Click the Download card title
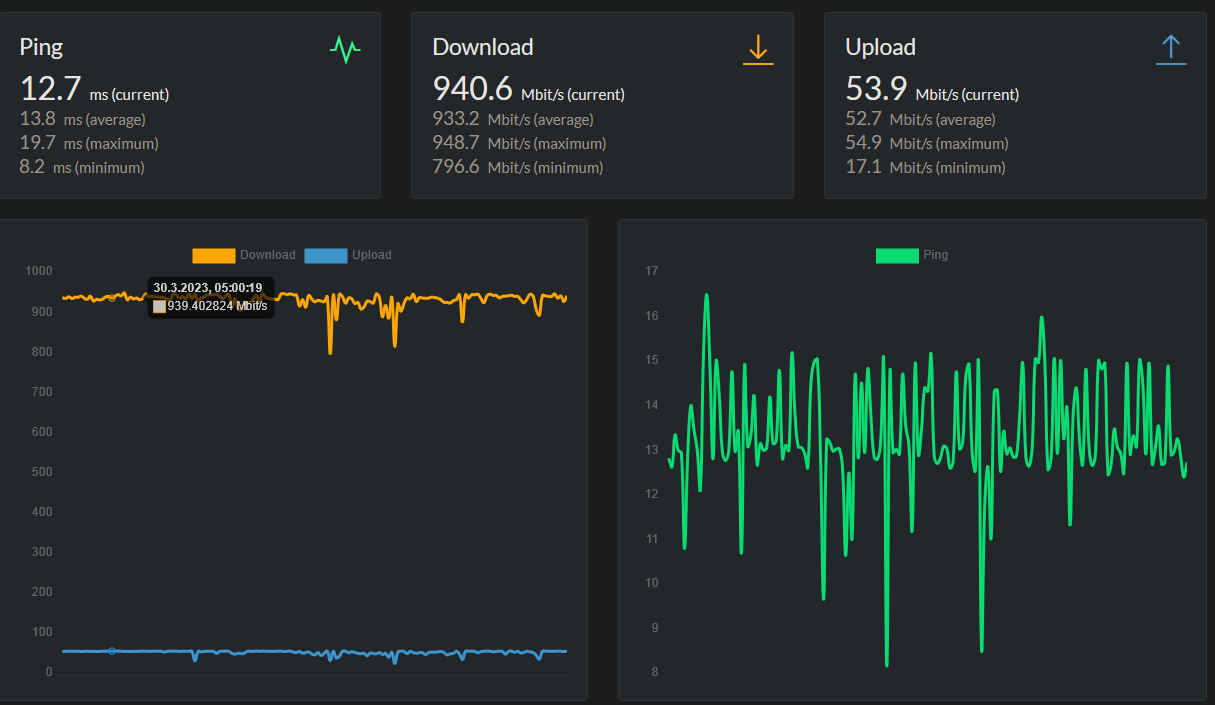Screen dimensions: 1215x705 [x=482, y=47]
